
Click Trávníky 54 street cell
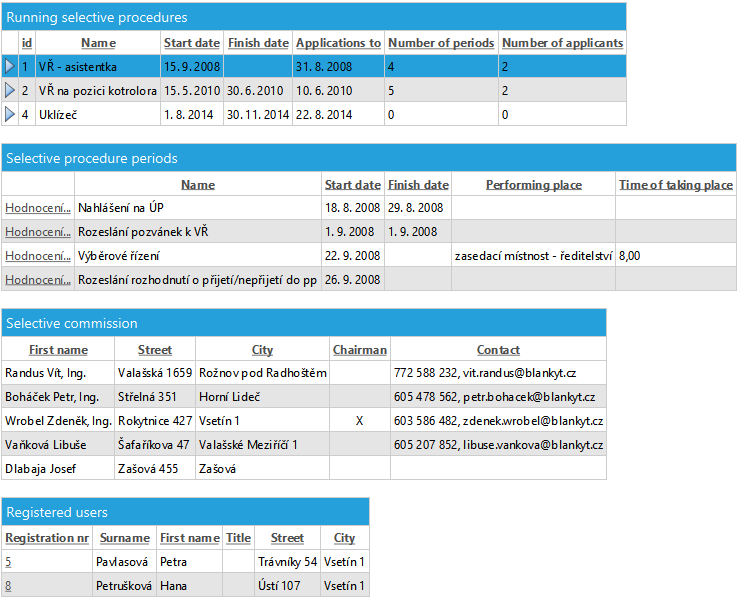click(x=287, y=562)
